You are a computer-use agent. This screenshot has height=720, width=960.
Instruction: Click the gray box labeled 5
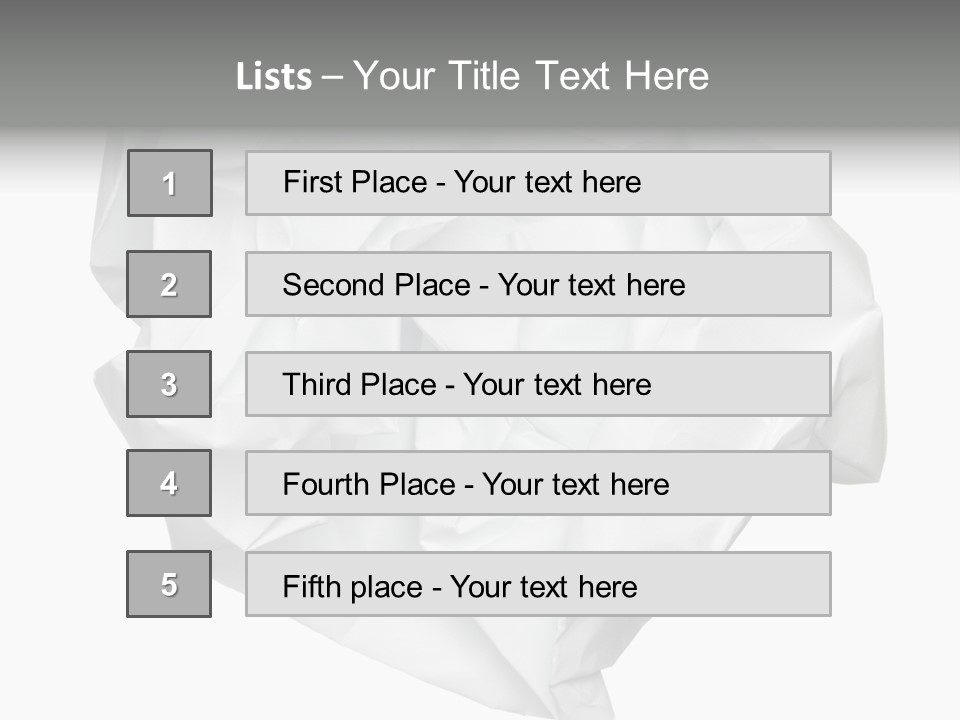pyautogui.click(x=169, y=584)
